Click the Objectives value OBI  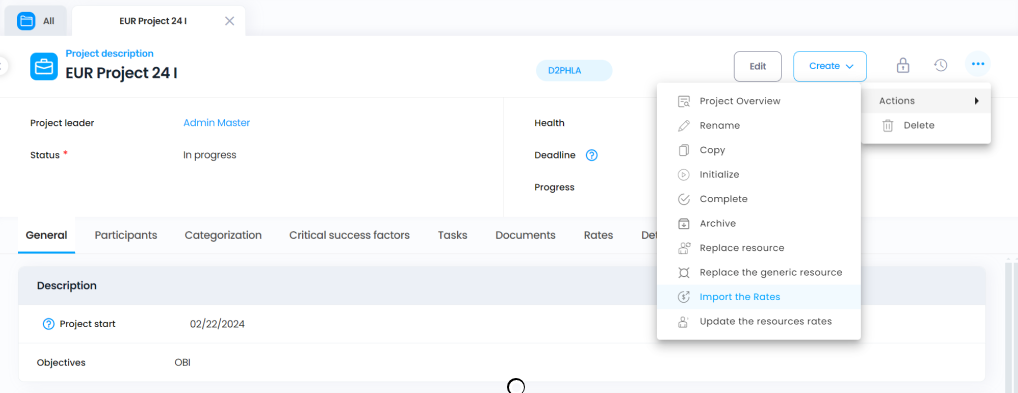click(182, 362)
